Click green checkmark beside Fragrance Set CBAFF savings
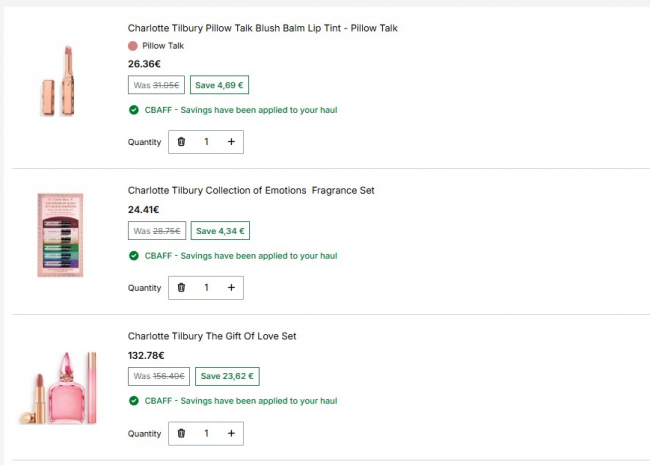This screenshot has width=650, height=465. pyautogui.click(x=133, y=256)
